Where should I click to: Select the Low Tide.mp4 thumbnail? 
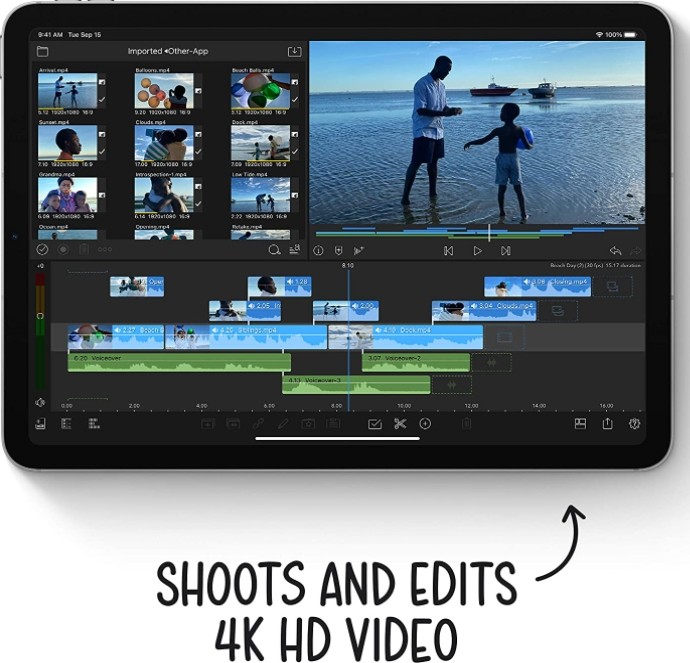click(261, 195)
